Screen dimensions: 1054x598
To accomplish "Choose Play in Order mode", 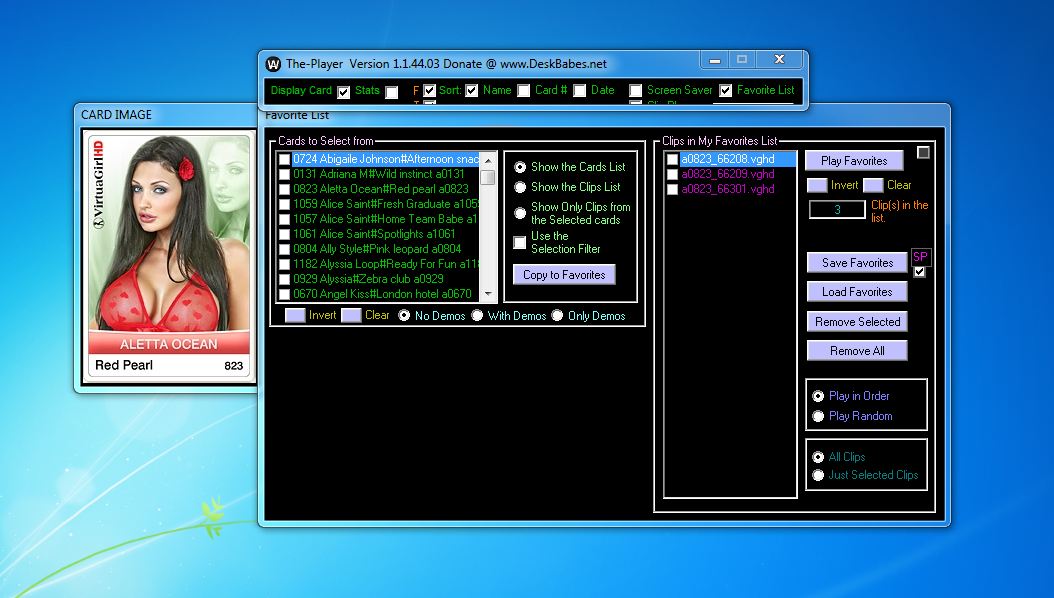I will tap(818, 396).
